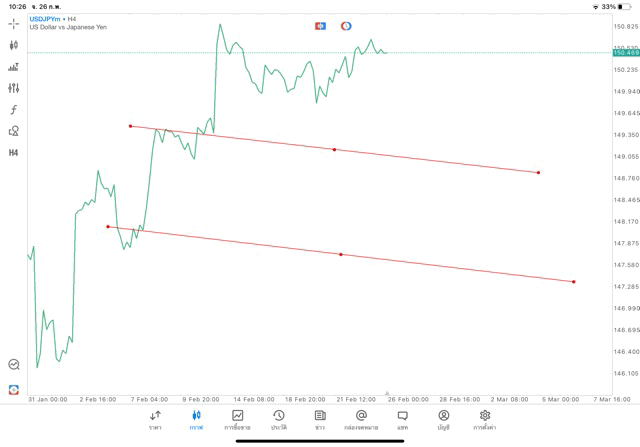
Task: Tap the chart-with-checkmark icon at lower left
Action: coord(13,365)
